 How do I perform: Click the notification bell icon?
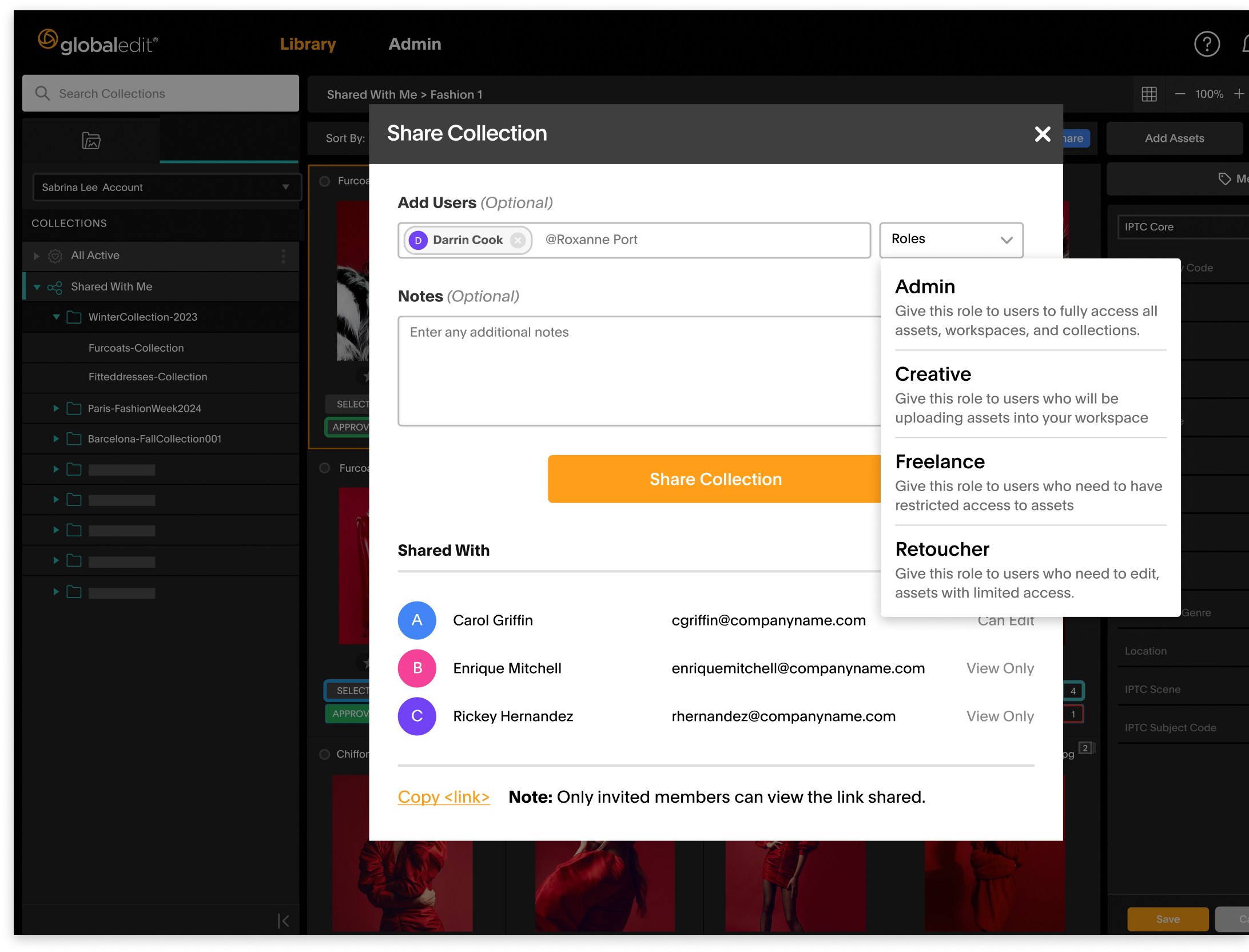[x=1244, y=44]
